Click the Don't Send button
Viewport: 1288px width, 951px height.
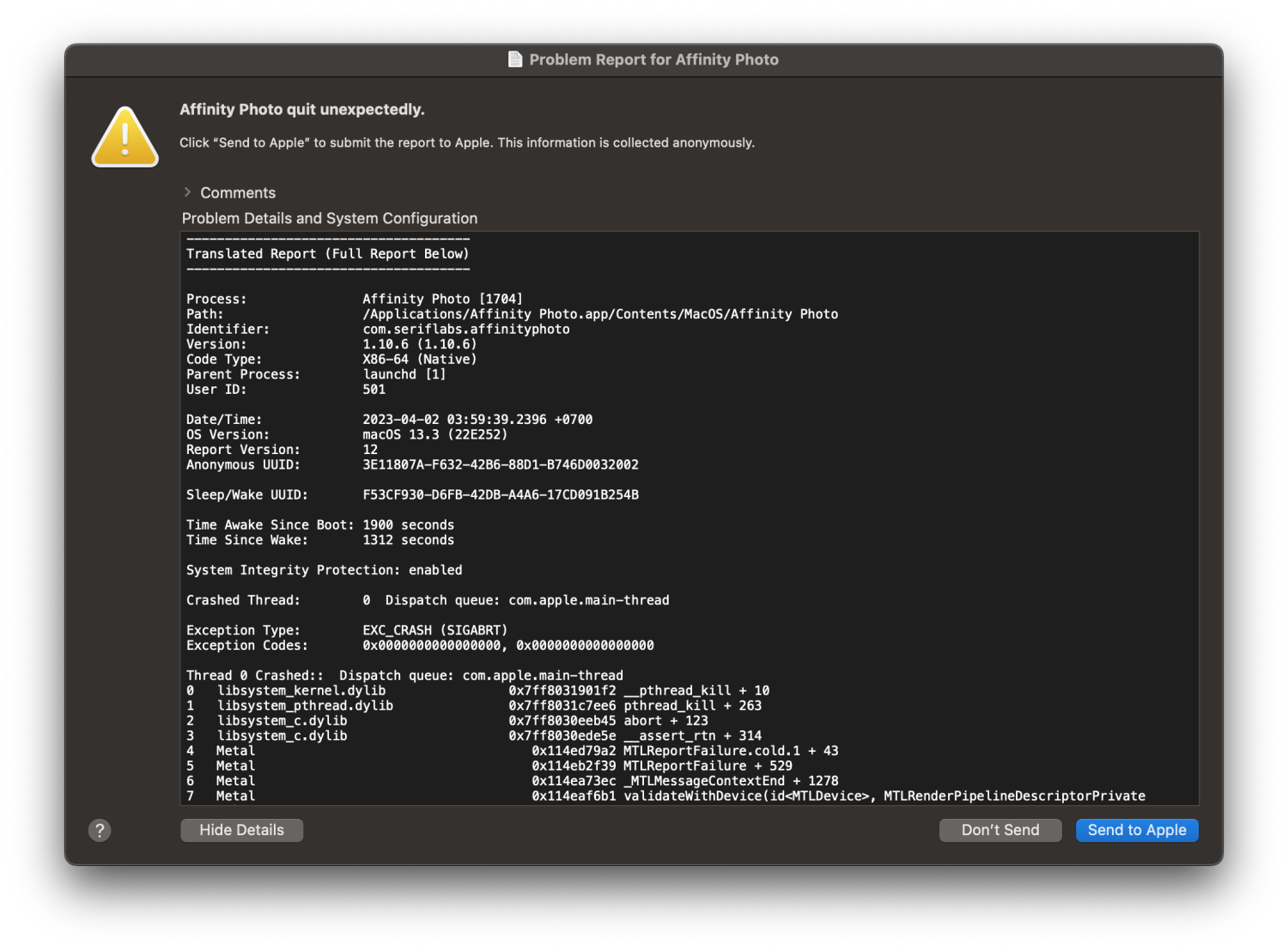coord(1000,830)
